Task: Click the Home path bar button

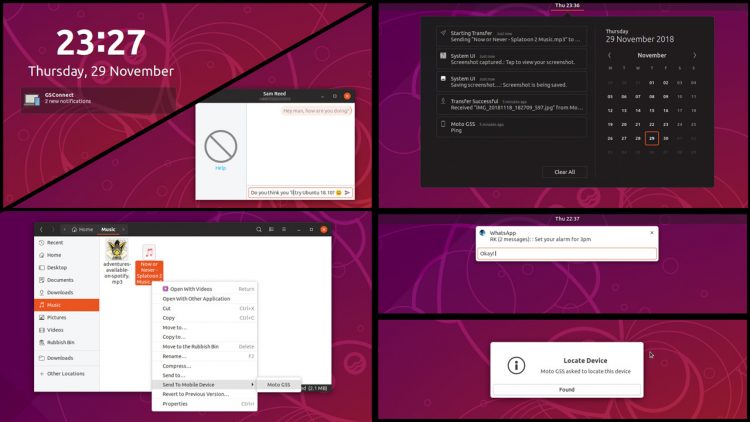Action: tap(82, 230)
